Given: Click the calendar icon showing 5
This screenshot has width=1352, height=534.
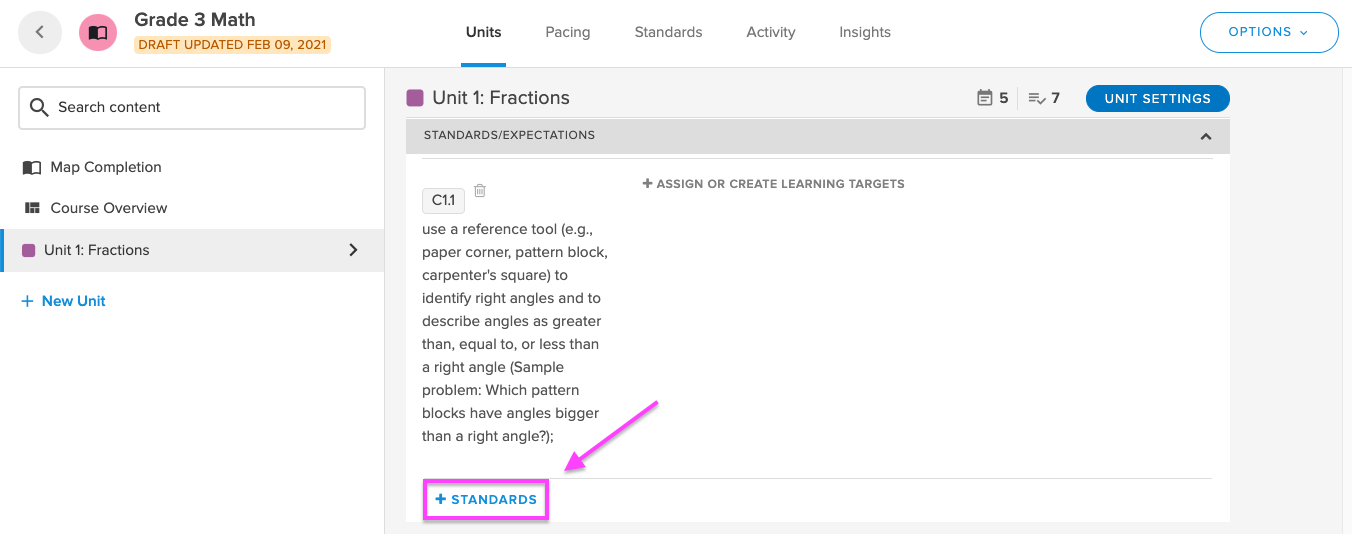Looking at the screenshot, I should tap(985, 98).
